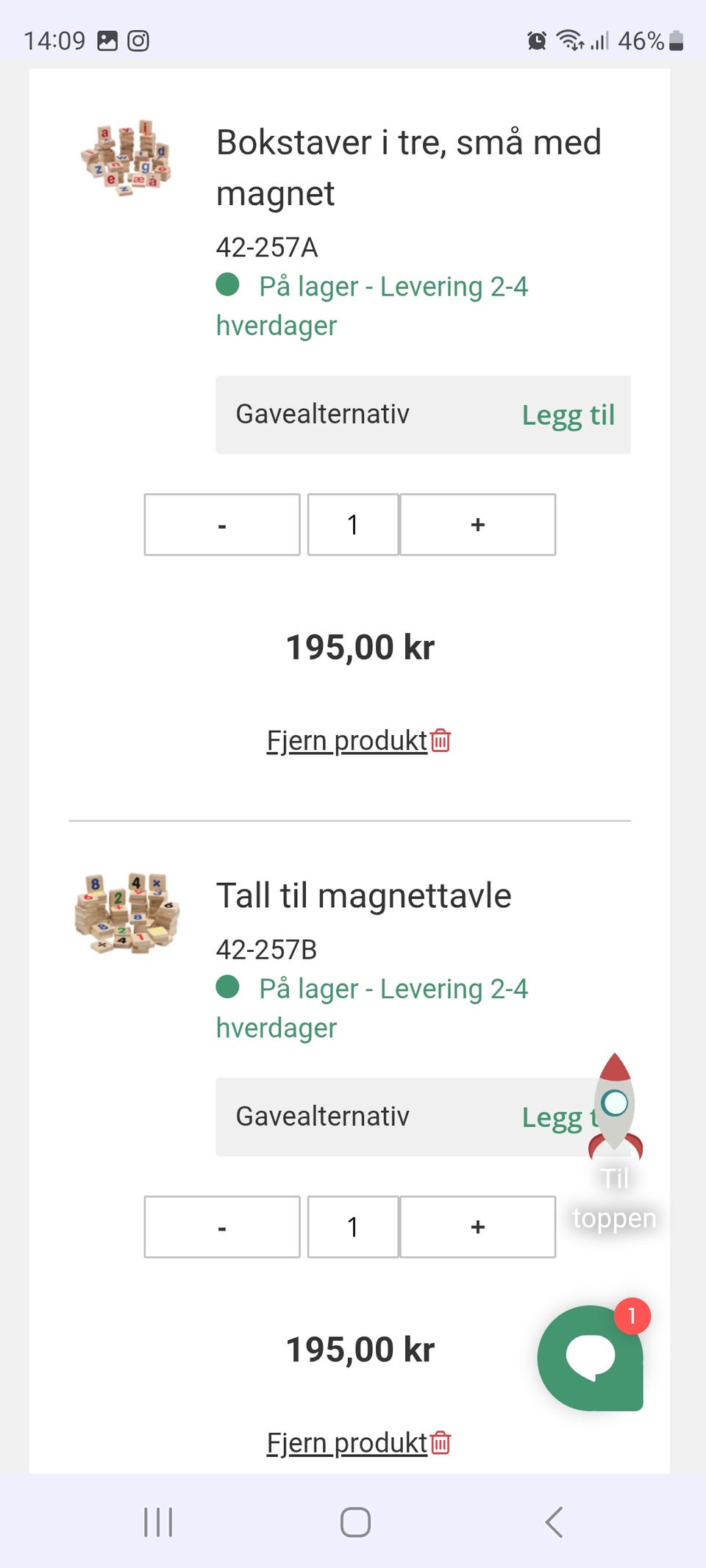Open Bokstaver i tre product thumbnail
The width and height of the screenshot is (706, 1568).
coord(126,157)
